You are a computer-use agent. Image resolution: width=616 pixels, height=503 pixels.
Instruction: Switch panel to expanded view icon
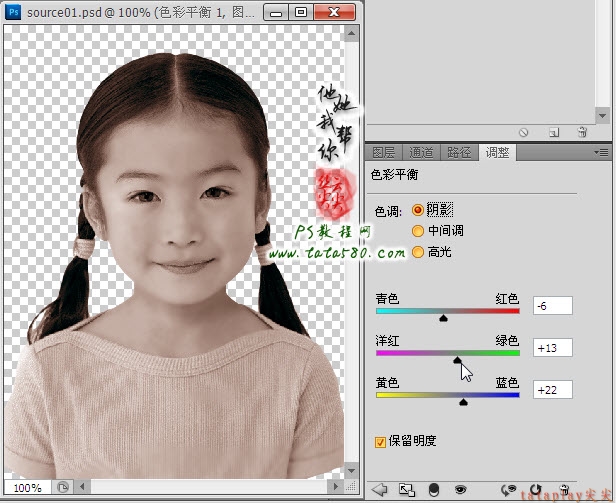coord(407,490)
